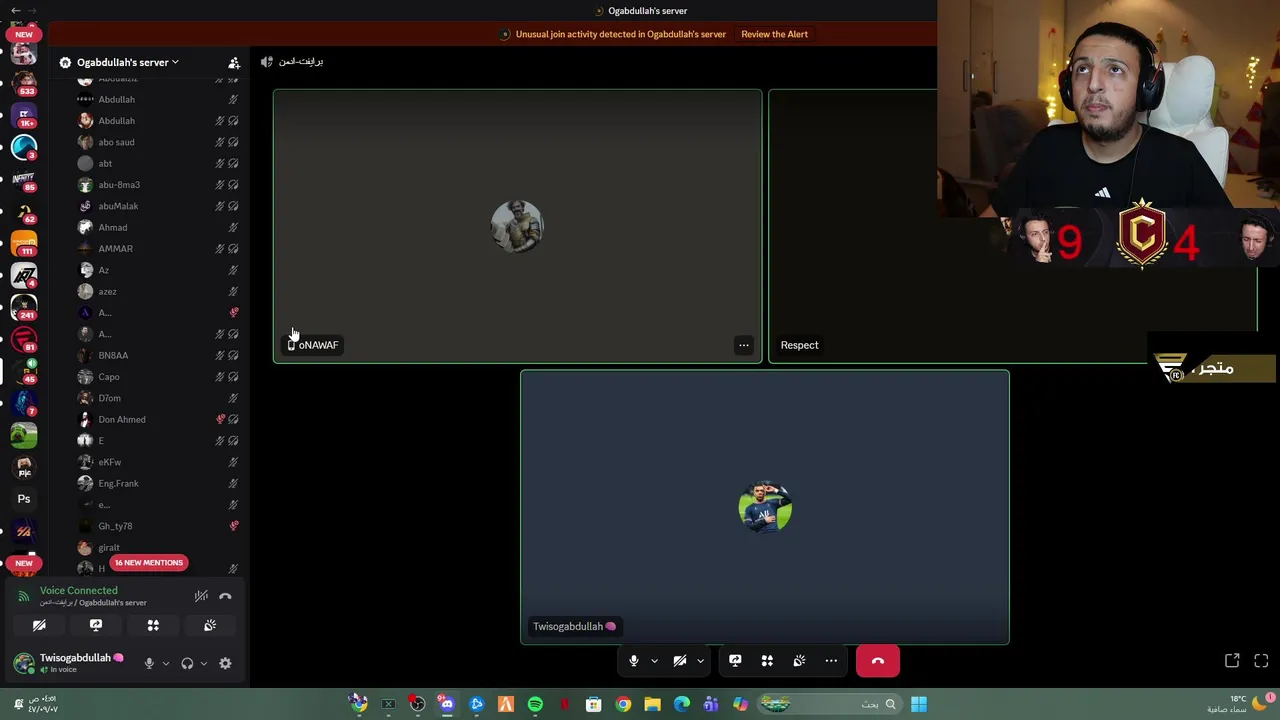Select member Don Ahmed in list
This screenshot has width=1280, height=720.
(x=158, y=420)
